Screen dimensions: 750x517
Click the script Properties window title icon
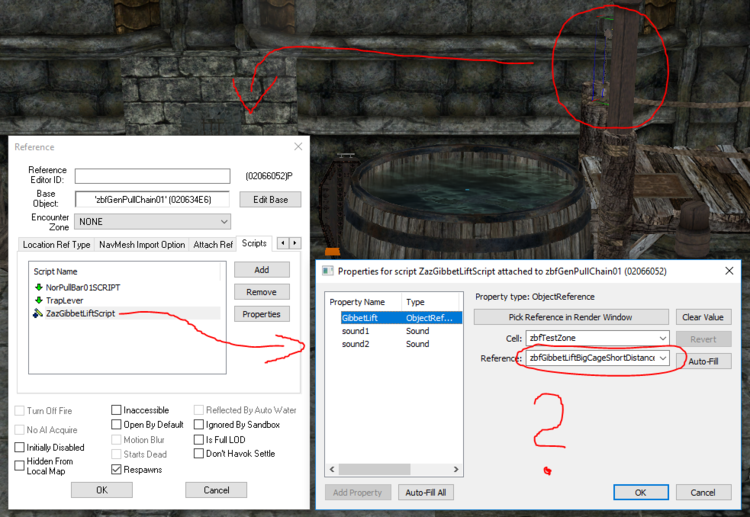(328, 271)
